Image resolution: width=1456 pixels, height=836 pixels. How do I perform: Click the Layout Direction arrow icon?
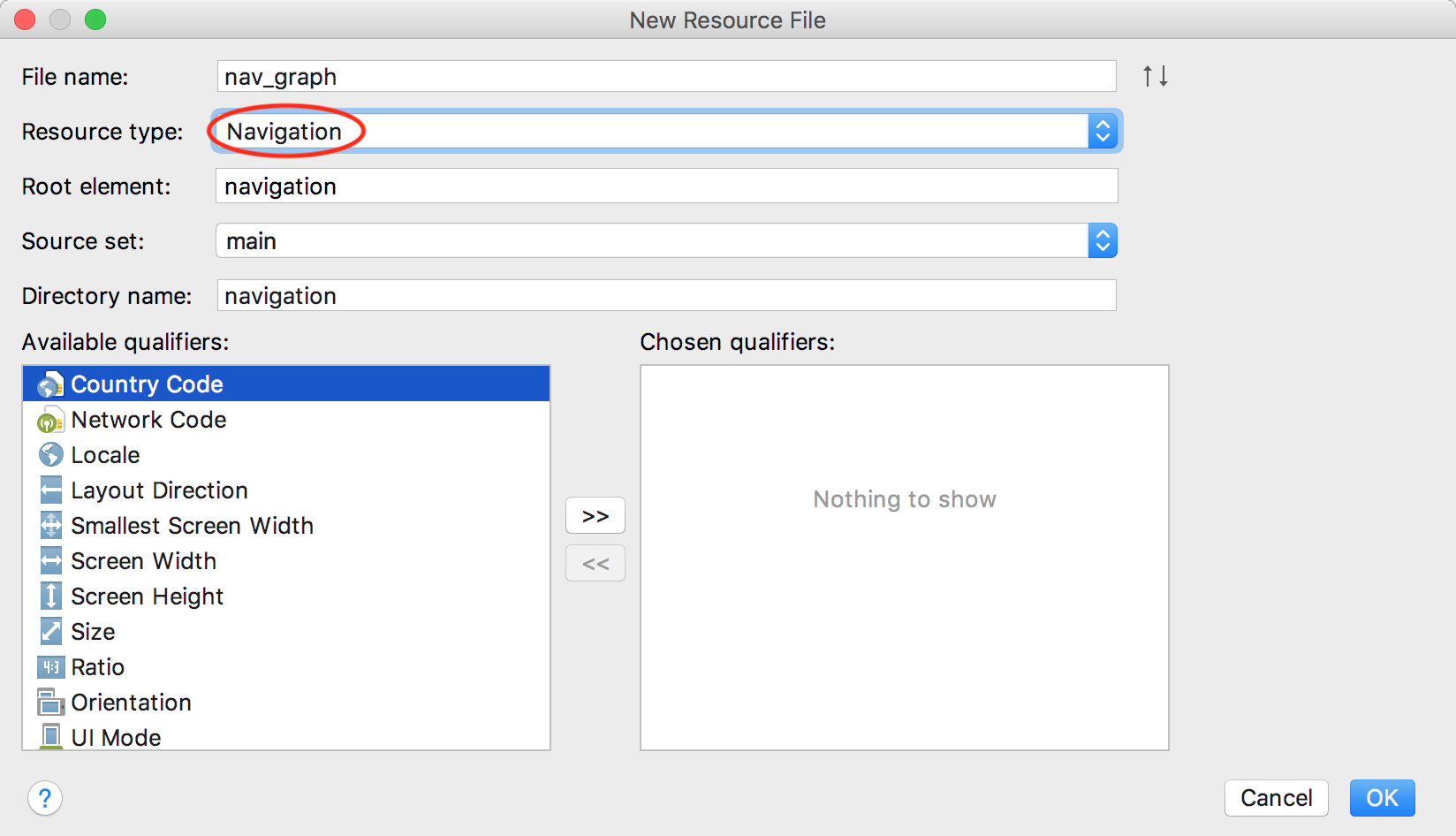[50, 490]
